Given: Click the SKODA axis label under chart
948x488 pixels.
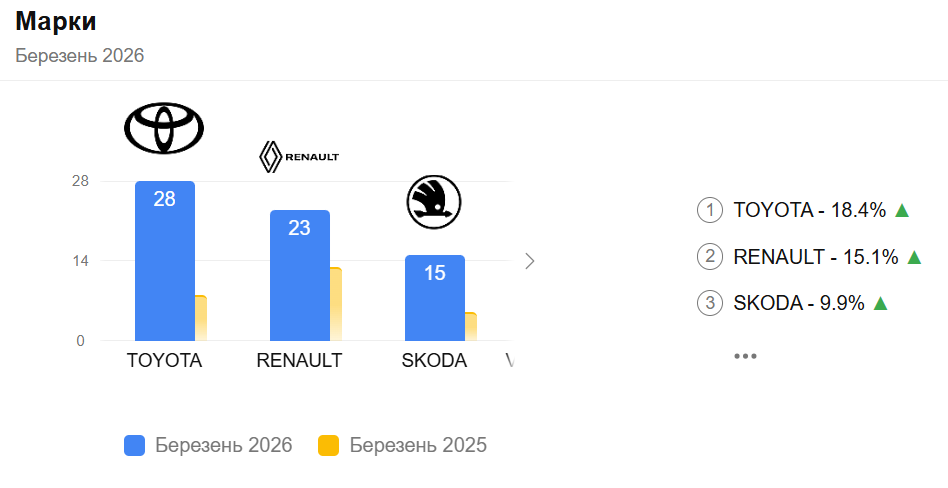Looking at the screenshot, I should pos(434,361).
